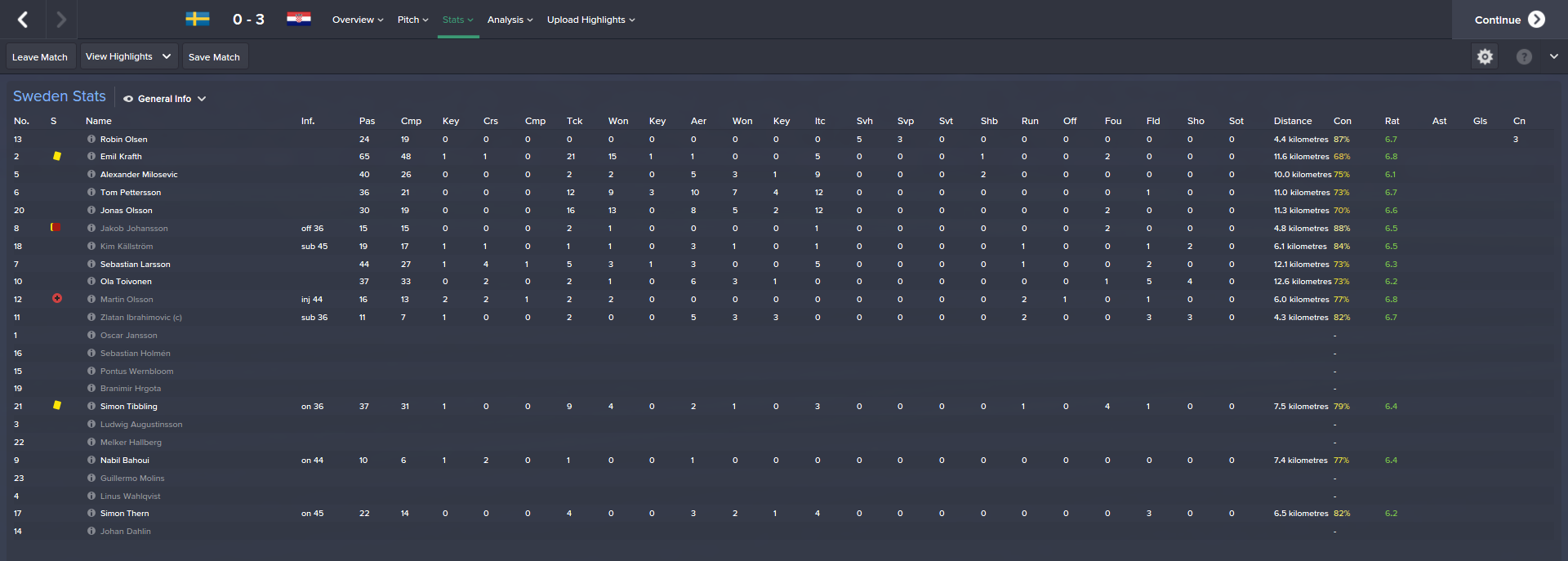
Task: Click Martin Olsson's red injury icon
Action: (x=57, y=299)
